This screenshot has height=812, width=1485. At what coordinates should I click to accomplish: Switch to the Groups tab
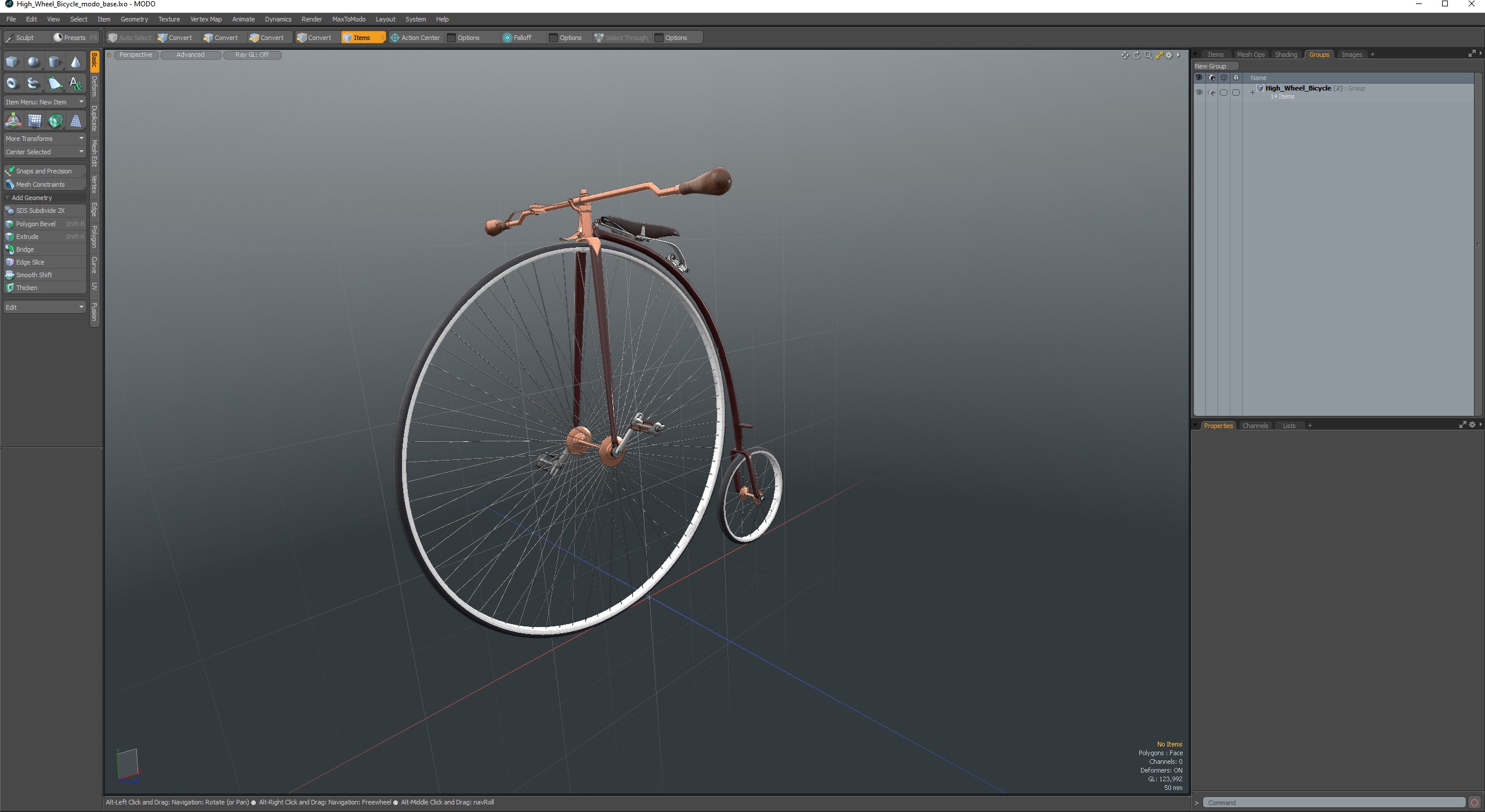click(1319, 54)
